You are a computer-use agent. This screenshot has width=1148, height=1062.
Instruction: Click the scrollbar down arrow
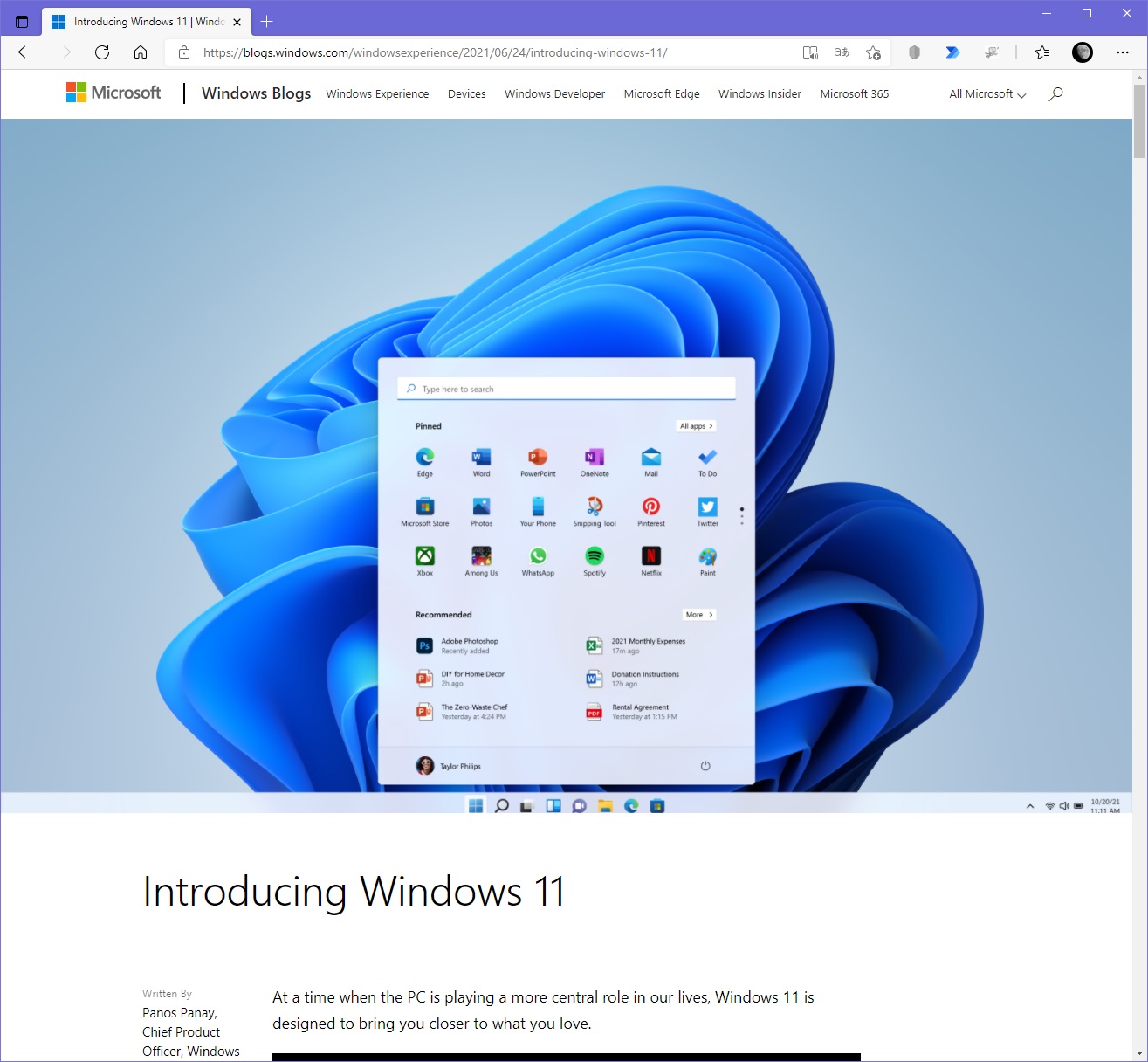[x=1139, y=1053]
